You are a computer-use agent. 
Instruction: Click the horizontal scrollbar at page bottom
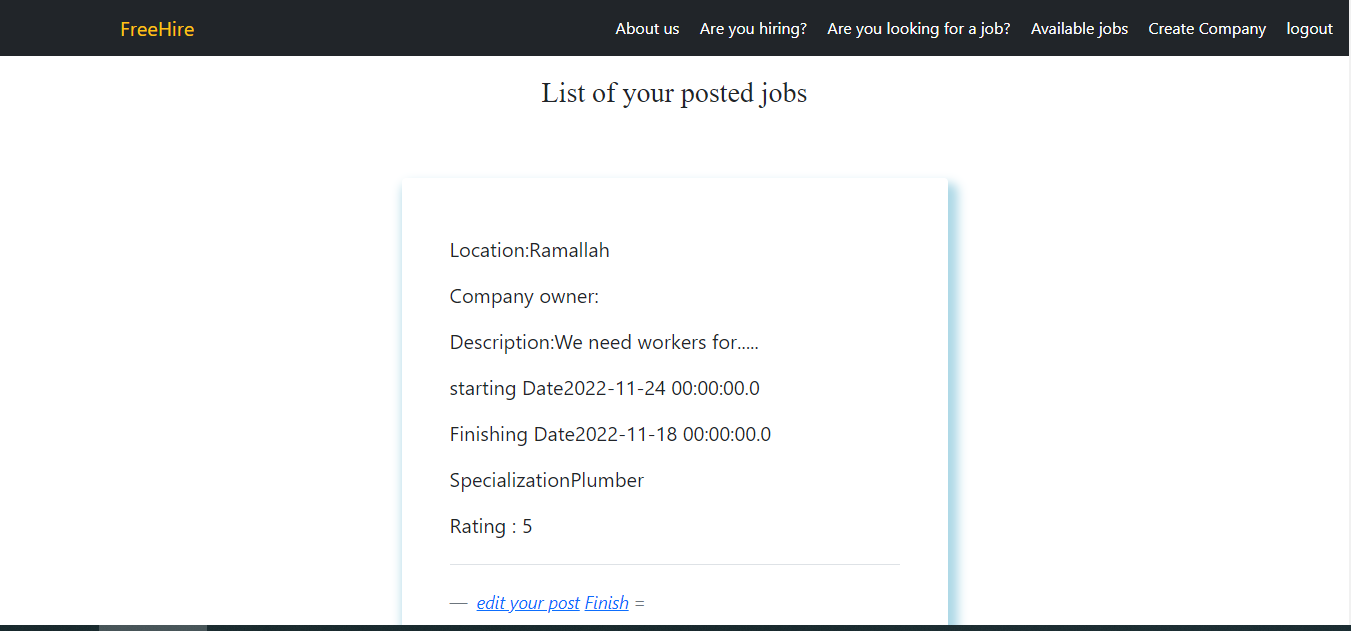point(150,626)
